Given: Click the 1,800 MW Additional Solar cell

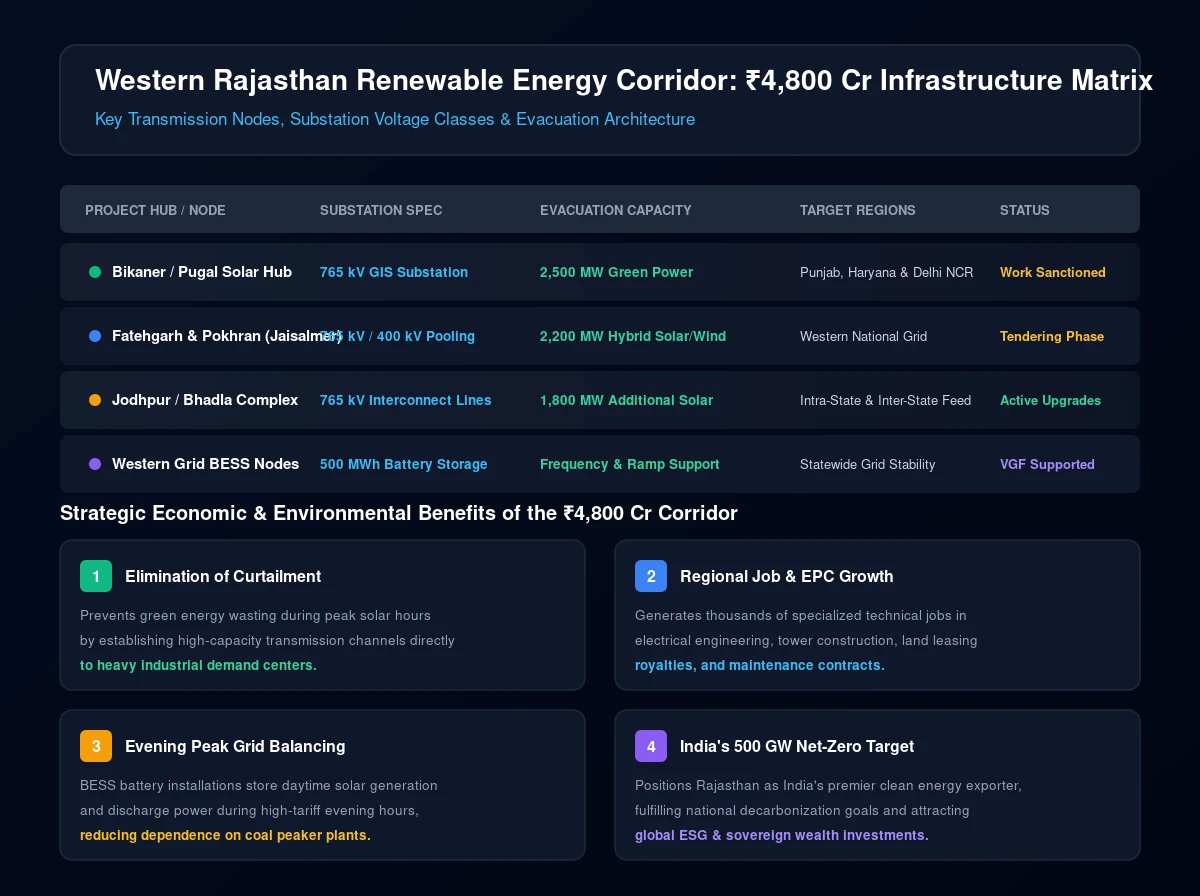Looking at the screenshot, I should point(626,400).
